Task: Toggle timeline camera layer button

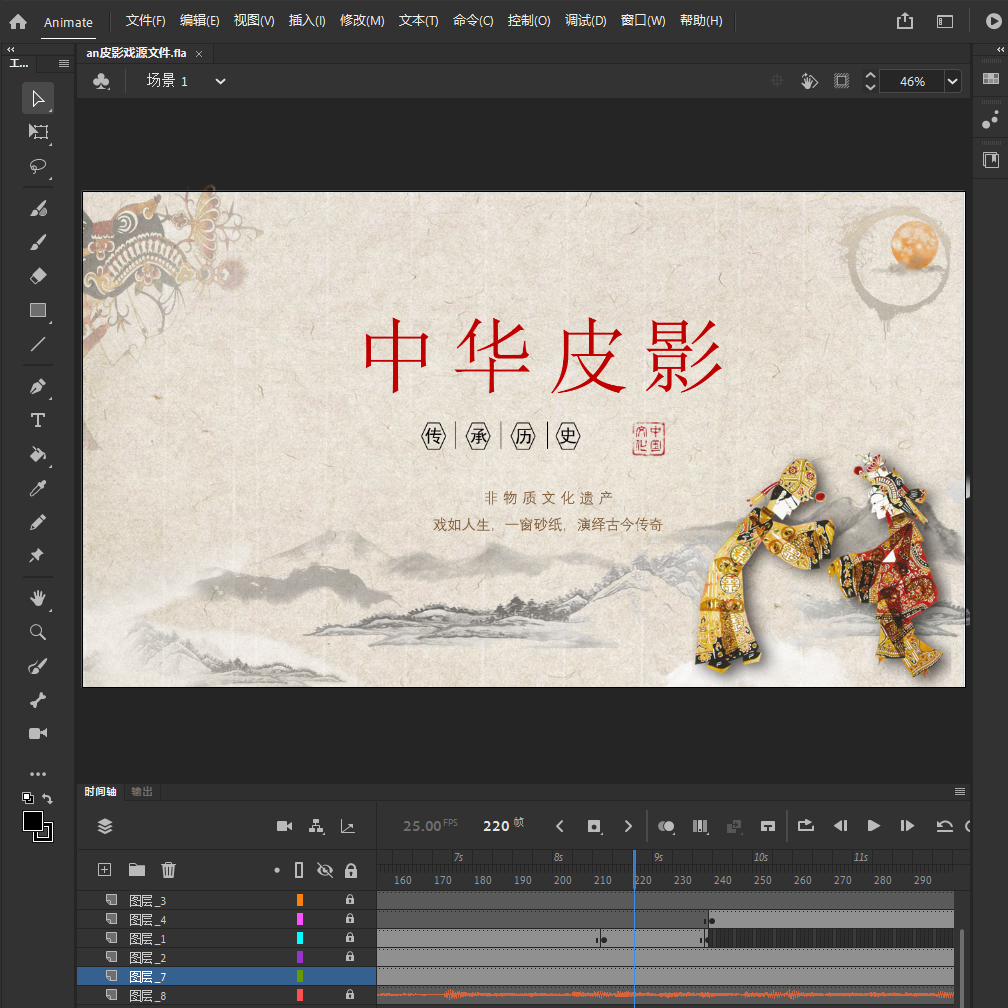Action: pos(284,826)
